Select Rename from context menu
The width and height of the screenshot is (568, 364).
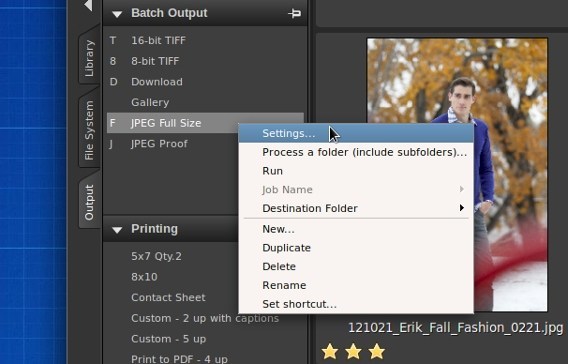pyautogui.click(x=356, y=285)
